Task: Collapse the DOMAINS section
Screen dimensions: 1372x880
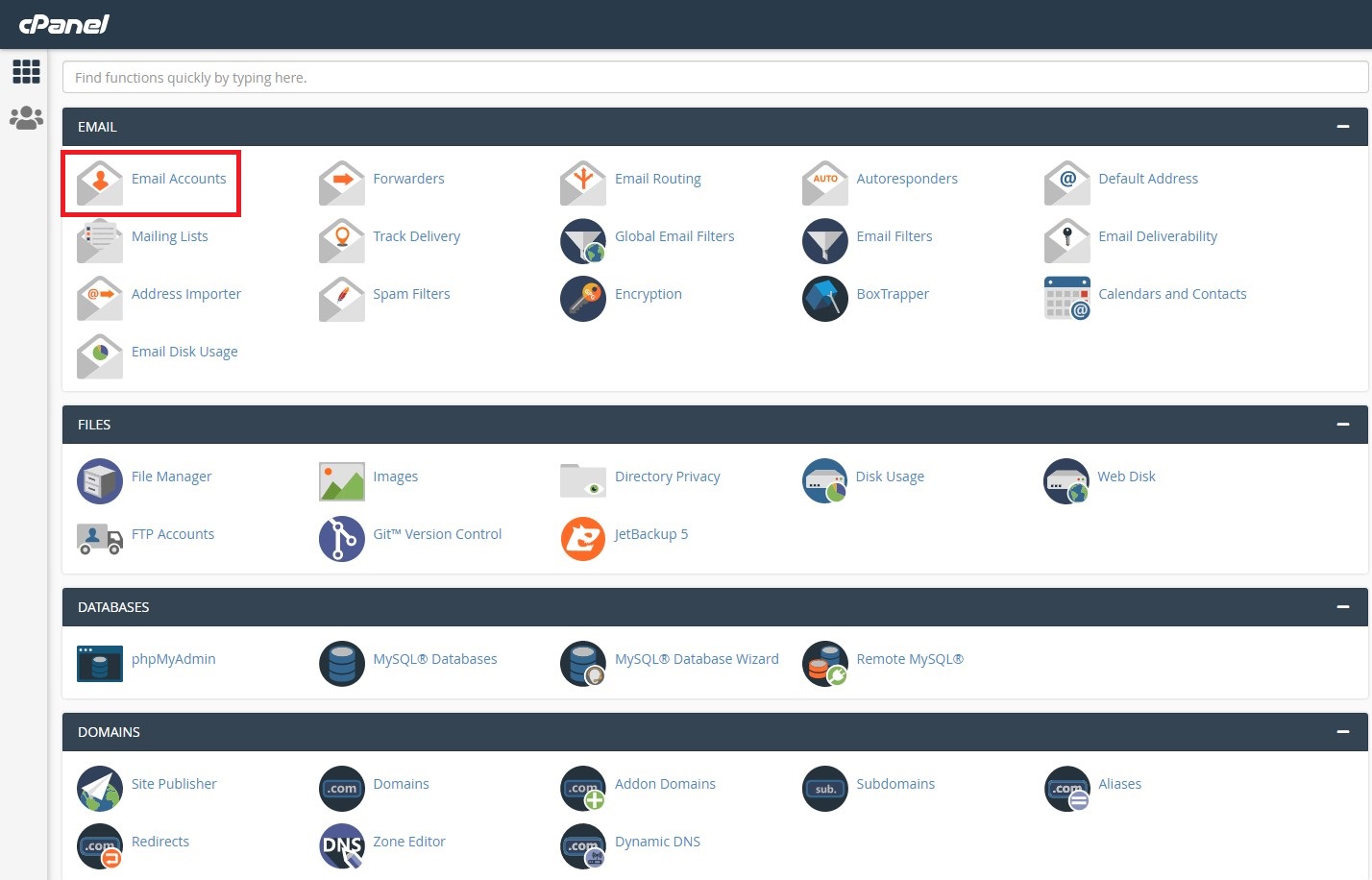Action: [x=1343, y=732]
